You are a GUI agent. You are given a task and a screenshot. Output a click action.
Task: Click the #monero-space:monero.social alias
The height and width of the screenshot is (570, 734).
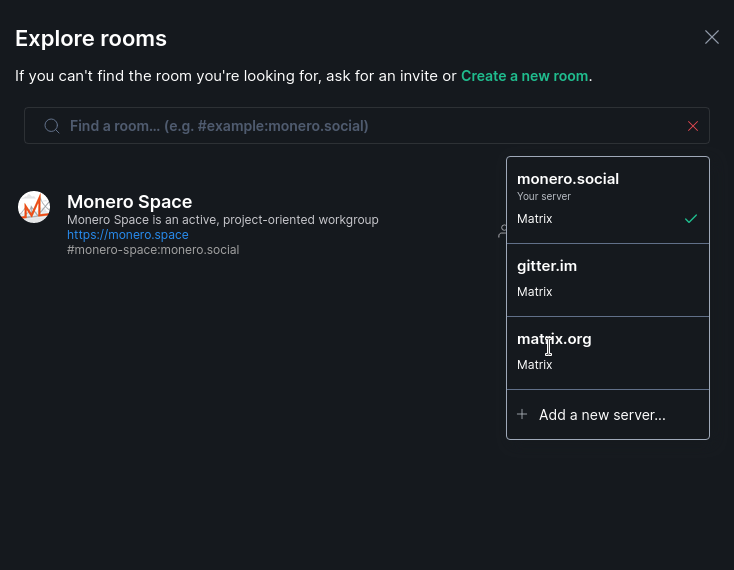pos(153,250)
